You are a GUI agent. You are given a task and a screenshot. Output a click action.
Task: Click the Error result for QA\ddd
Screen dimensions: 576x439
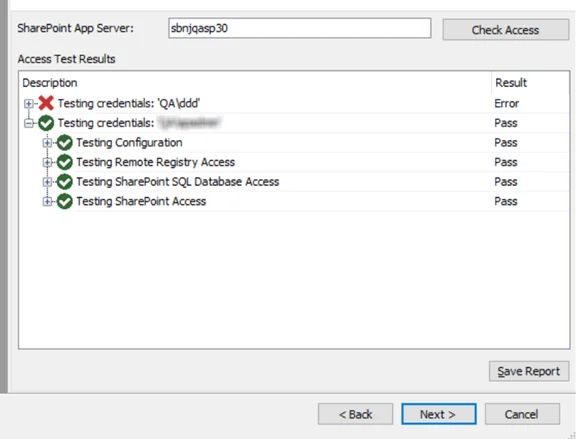[x=507, y=104]
